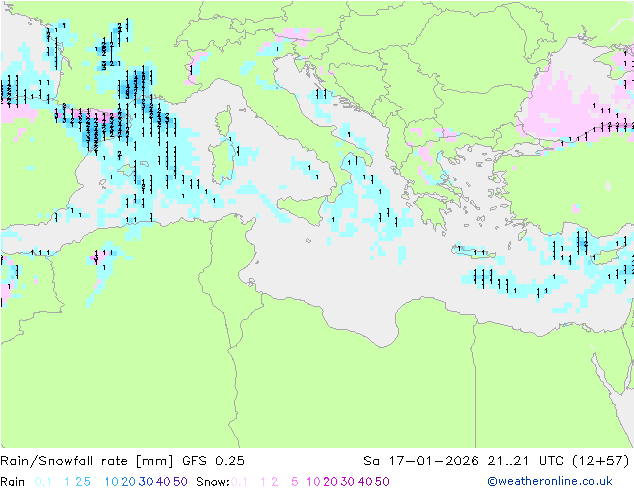Select the rain legend value 0.1
Image resolution: width=634 pixels, height=490 pixels.
43,482
